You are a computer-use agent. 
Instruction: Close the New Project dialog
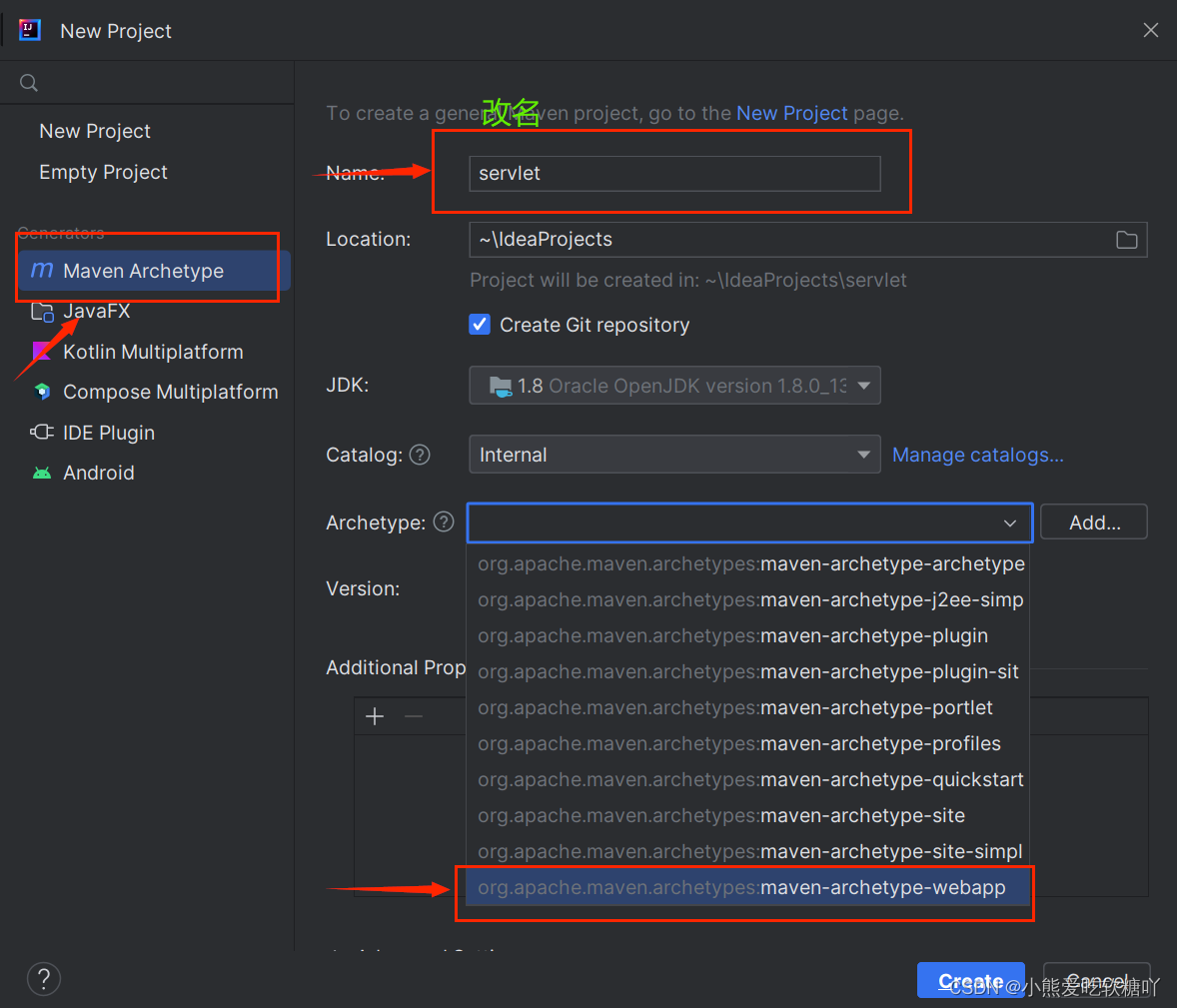pyautogui.click(x=1150, y=30)
